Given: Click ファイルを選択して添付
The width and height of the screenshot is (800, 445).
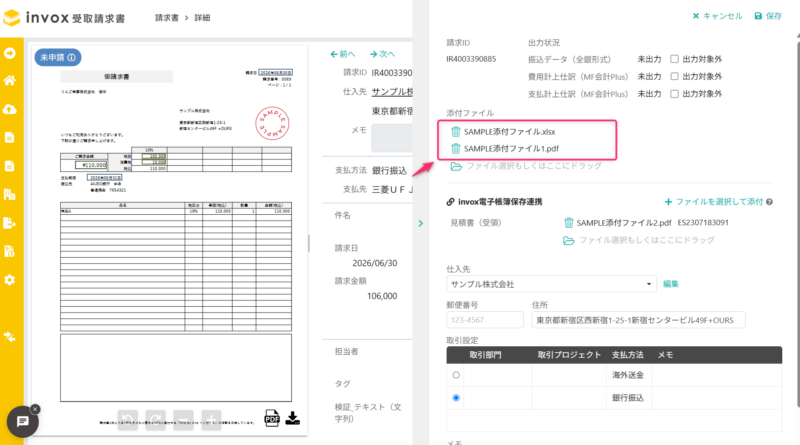Looking at the screenshot, I should pos(713,202).
